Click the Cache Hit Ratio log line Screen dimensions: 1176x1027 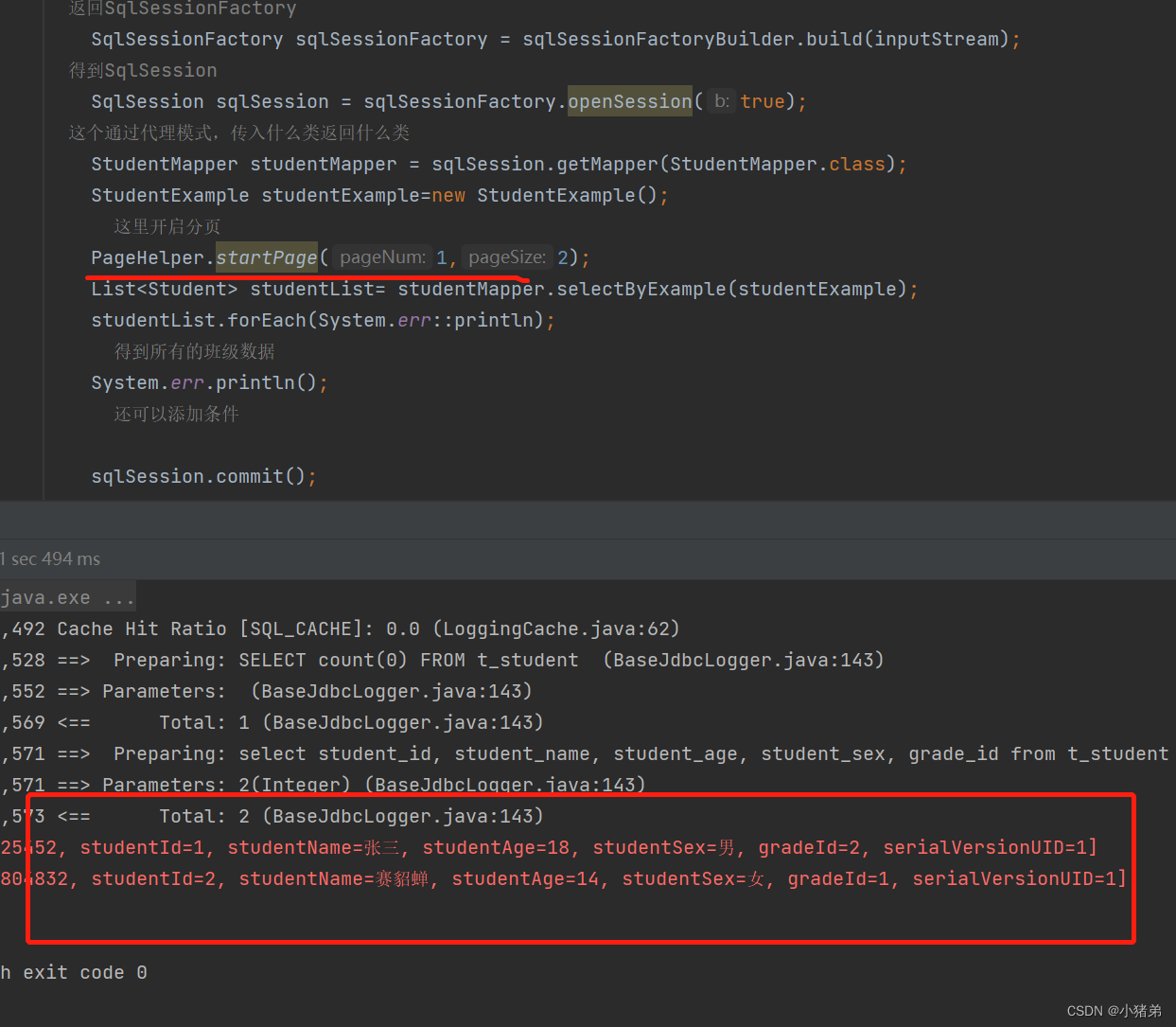pyautogui.click(x=340, y=629)
